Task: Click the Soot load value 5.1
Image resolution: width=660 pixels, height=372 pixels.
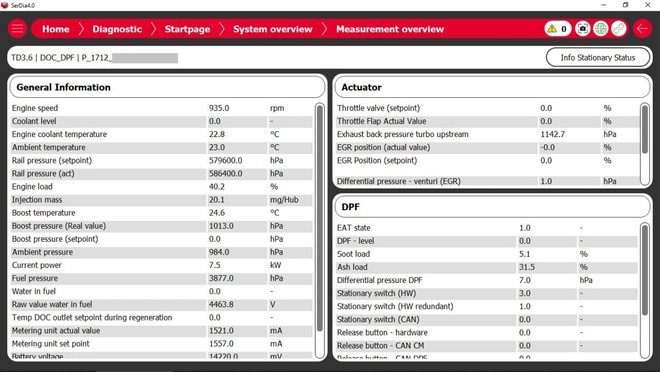Action: coord(524,254)
